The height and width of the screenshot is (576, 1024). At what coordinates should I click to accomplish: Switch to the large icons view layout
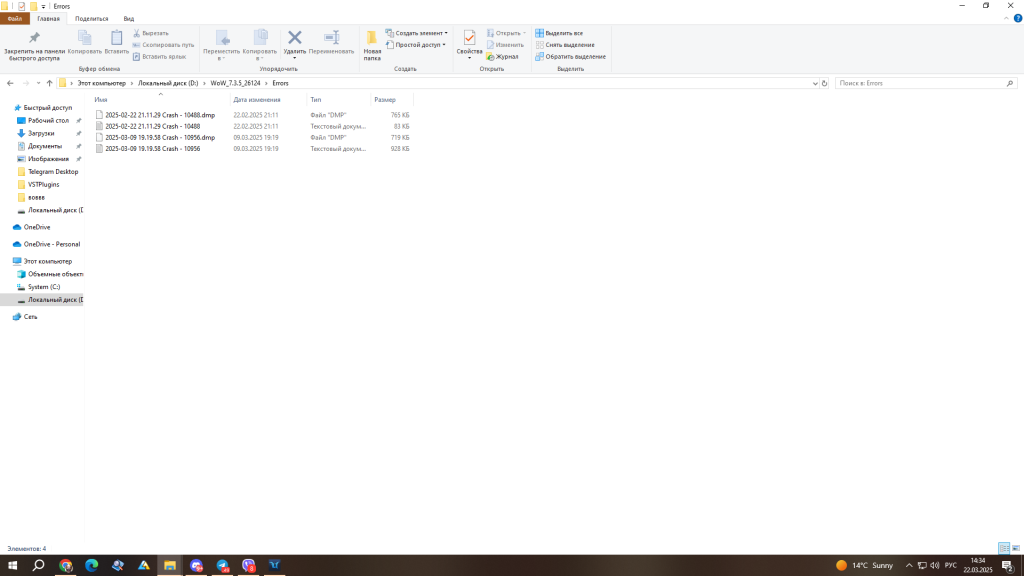[x=1015, y=548]
